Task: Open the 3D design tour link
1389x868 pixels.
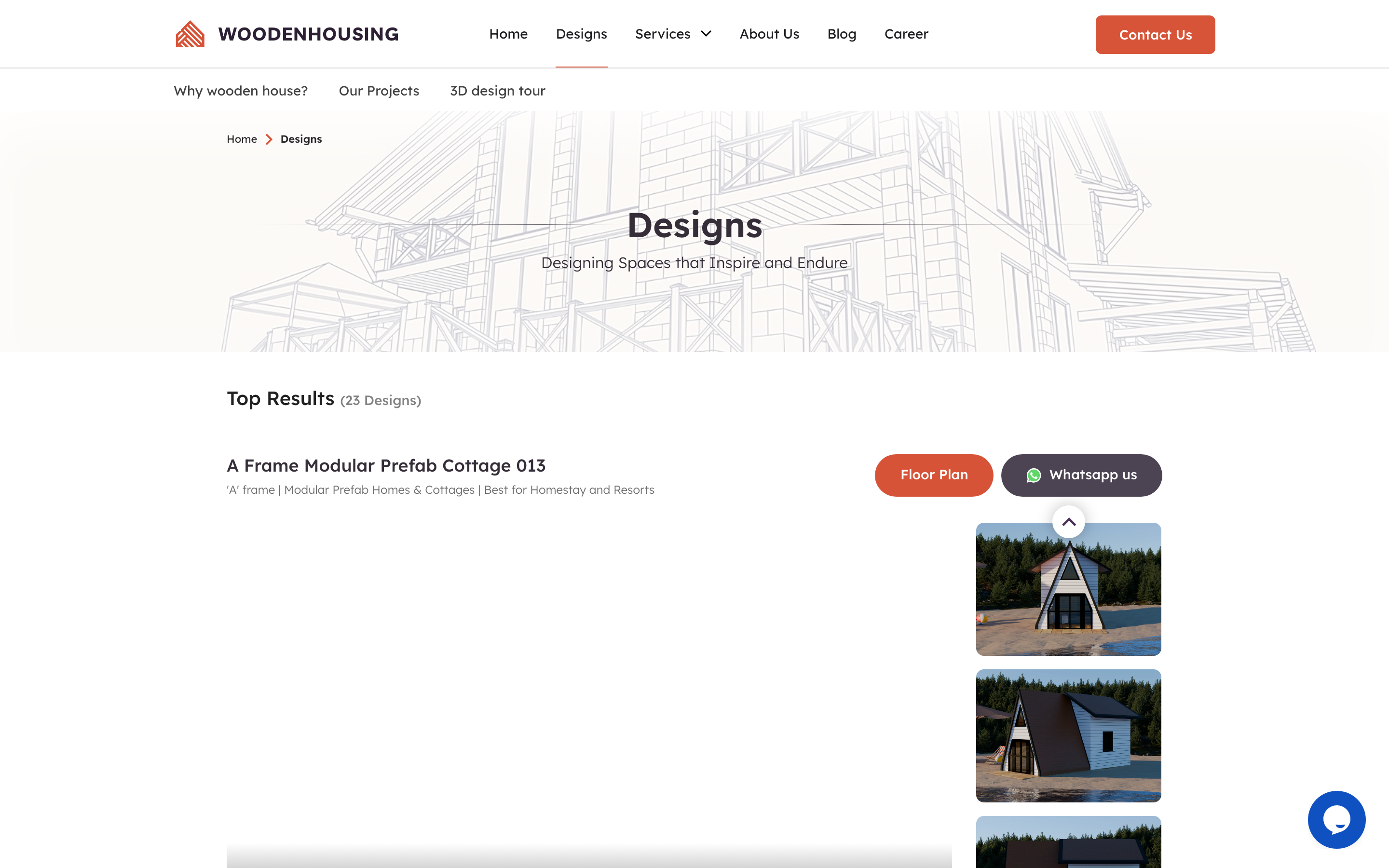Action: coord(497,91)
